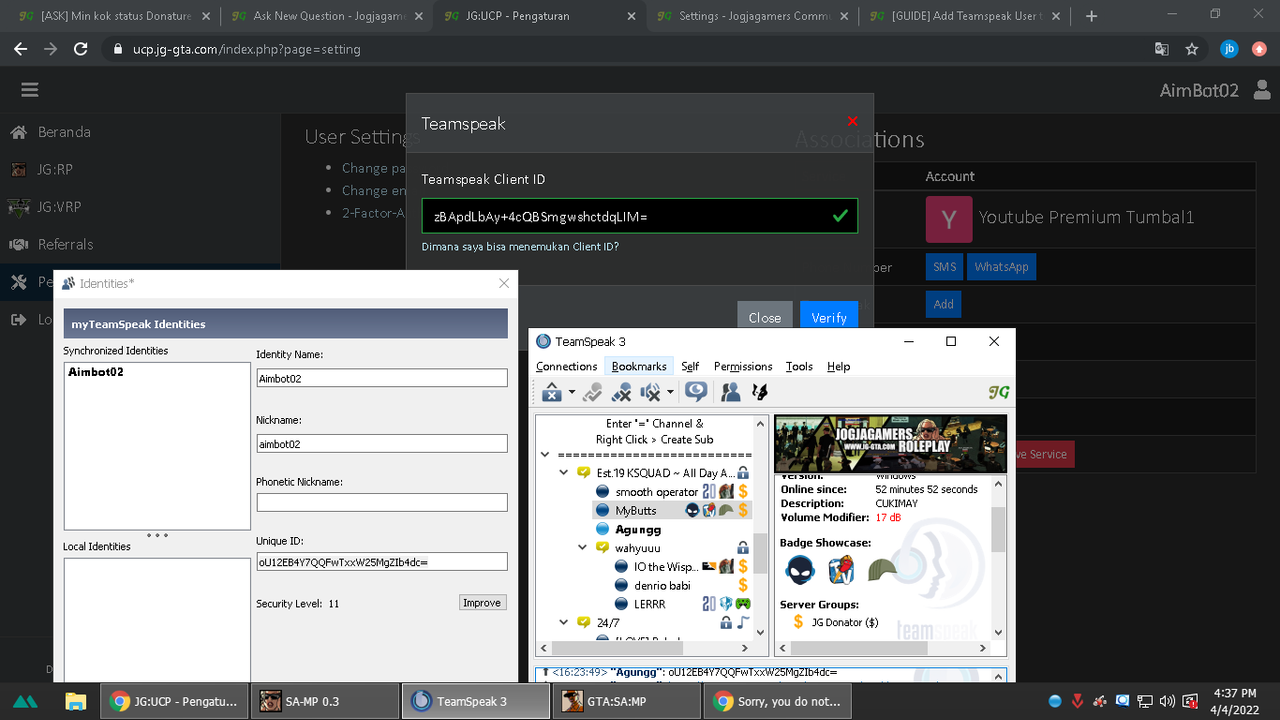Click 'Dimana saya bisa menemukan Client ID?' link
The image size is (1280, 720).
(x=520, y=246)
